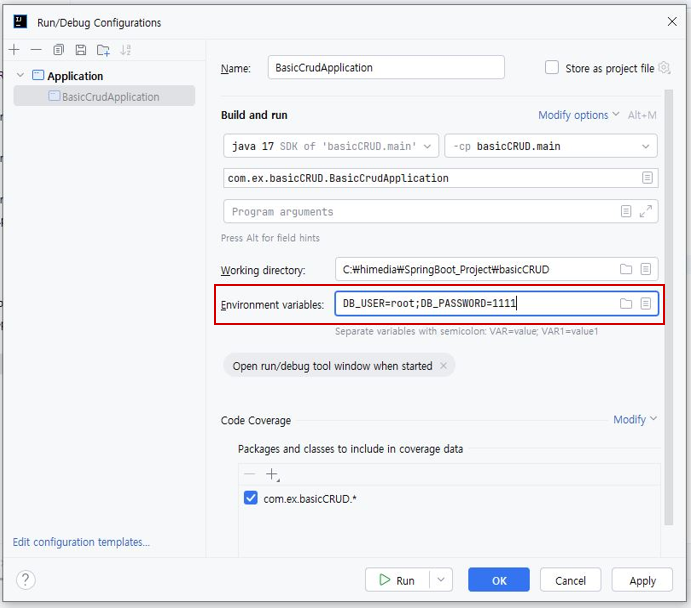Open the help question mark

click(x=26, y=582)
